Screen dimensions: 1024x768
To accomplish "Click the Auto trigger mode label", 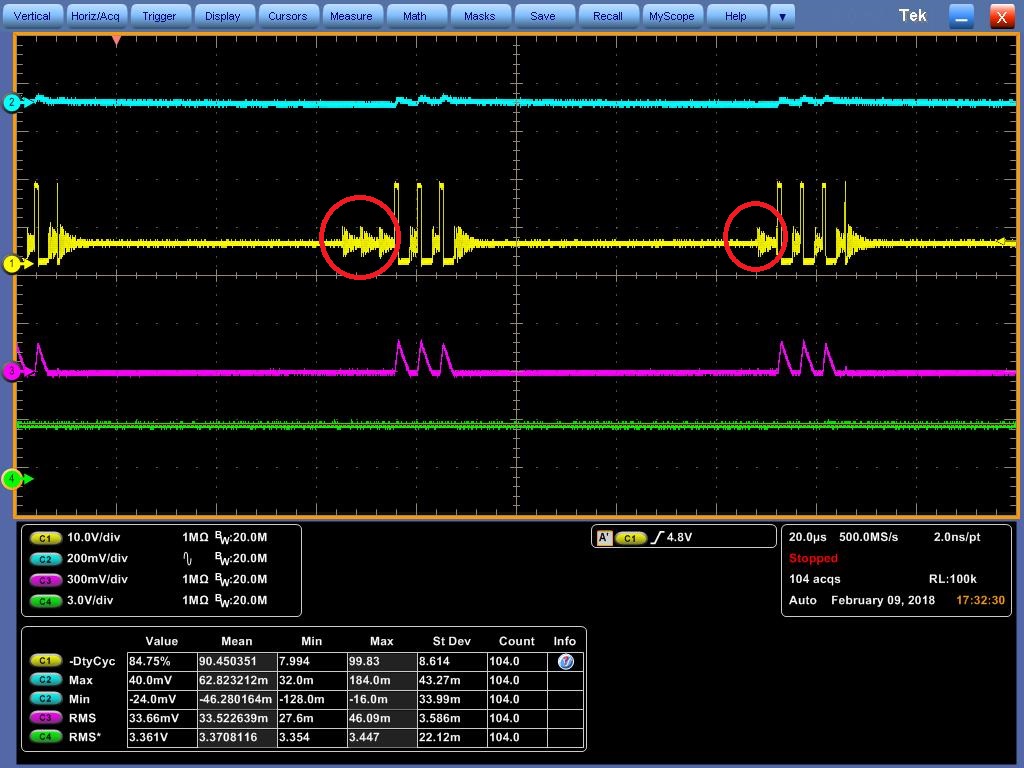I will [x=803, y=600].
